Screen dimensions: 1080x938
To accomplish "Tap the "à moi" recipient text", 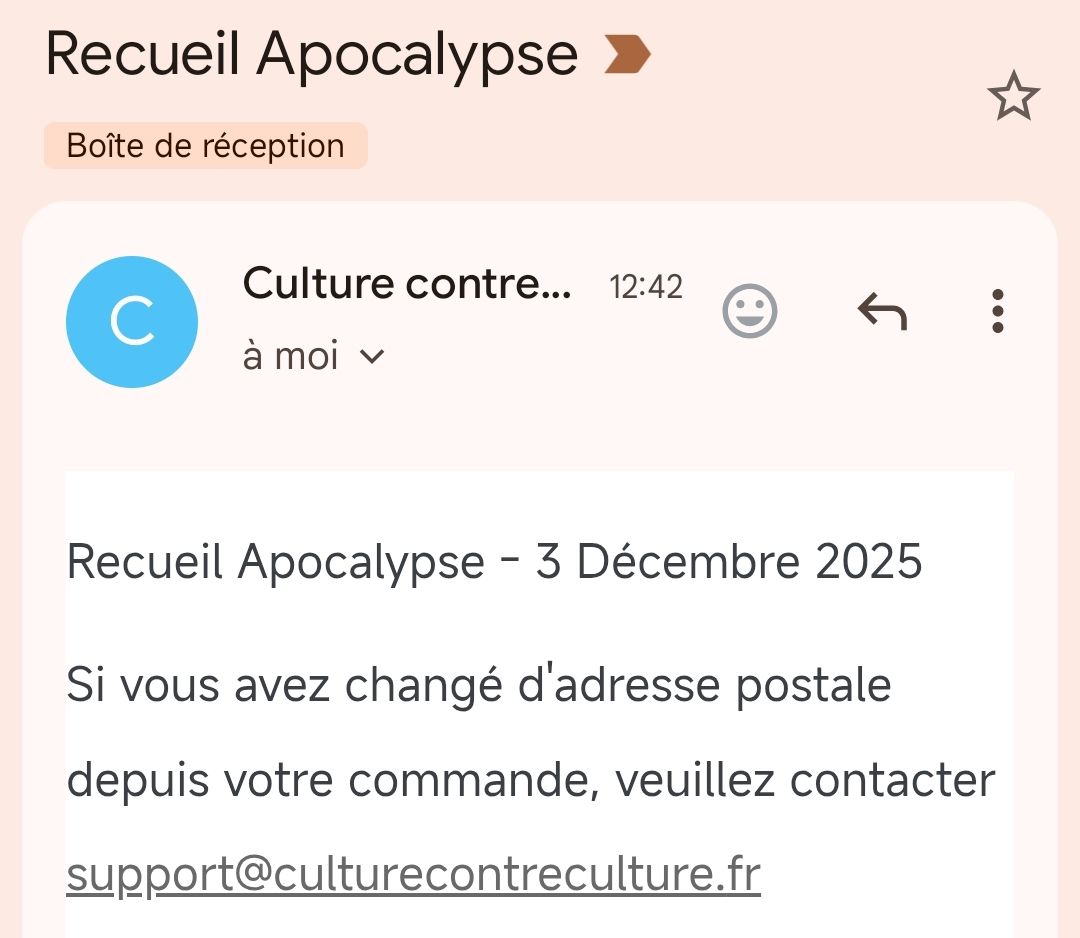I will (x=290, y=357).
